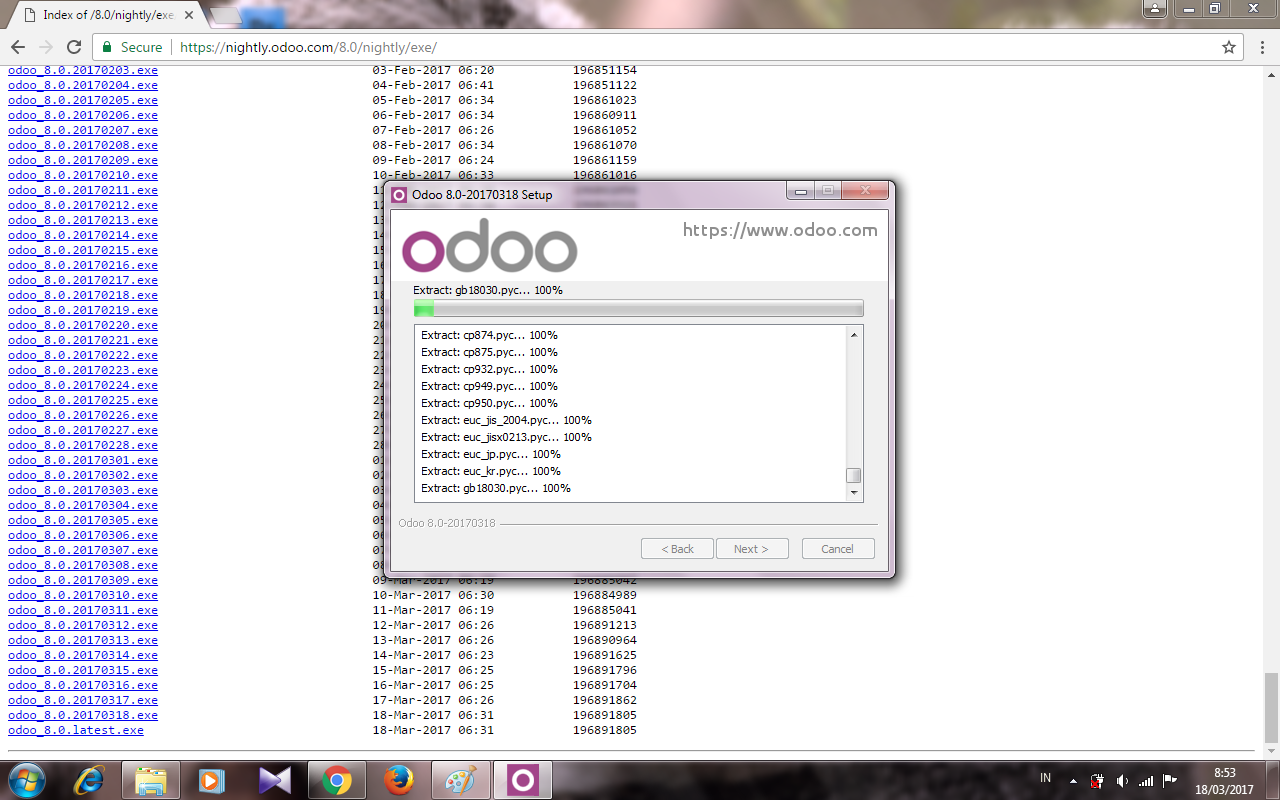Open the Start menu
Screen dimensions: 1280x800
coord(26,780)
